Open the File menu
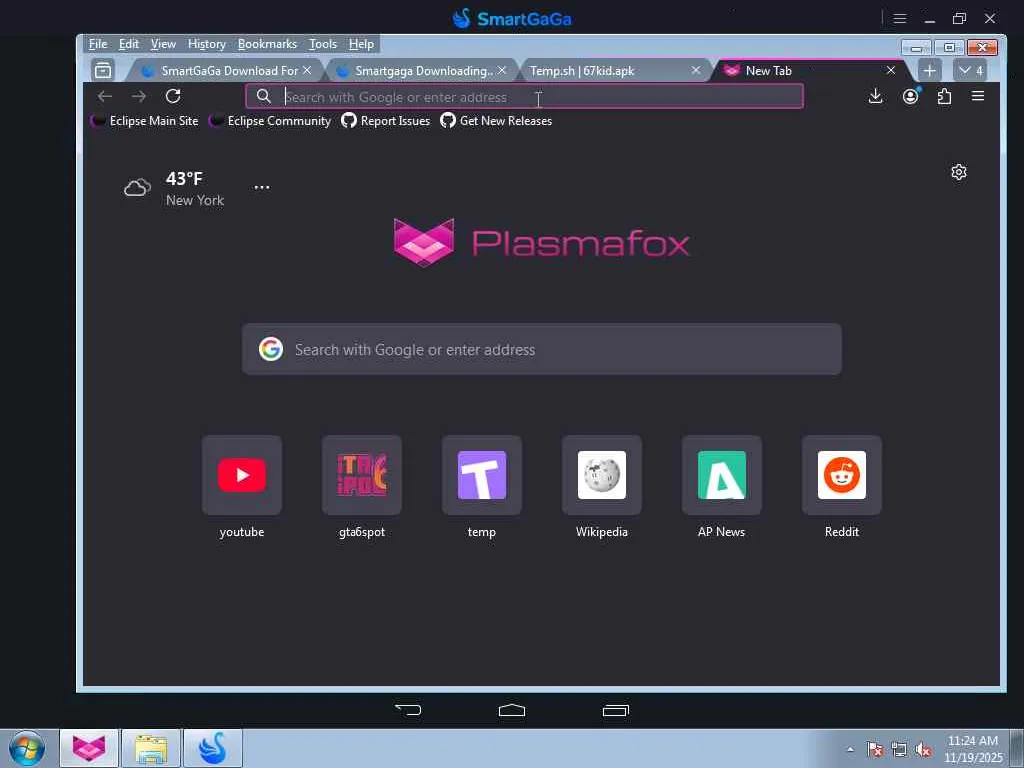 point(98,44)
